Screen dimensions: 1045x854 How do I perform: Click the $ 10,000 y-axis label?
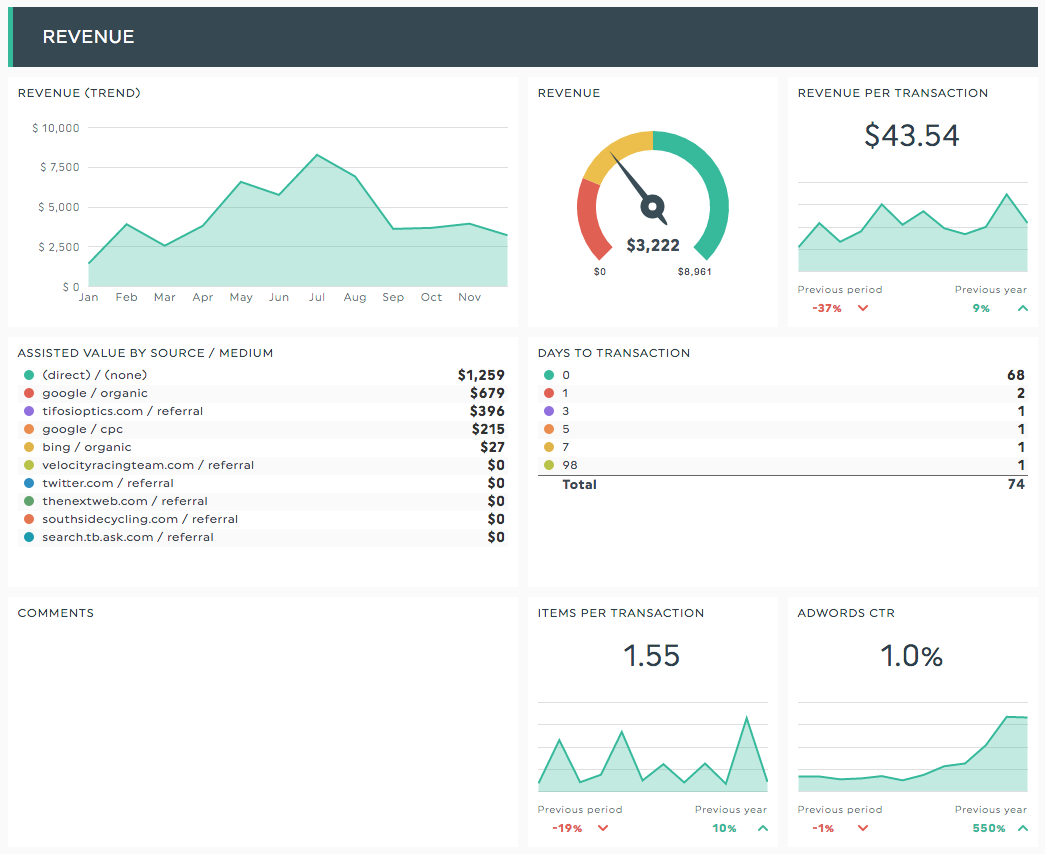56,128
